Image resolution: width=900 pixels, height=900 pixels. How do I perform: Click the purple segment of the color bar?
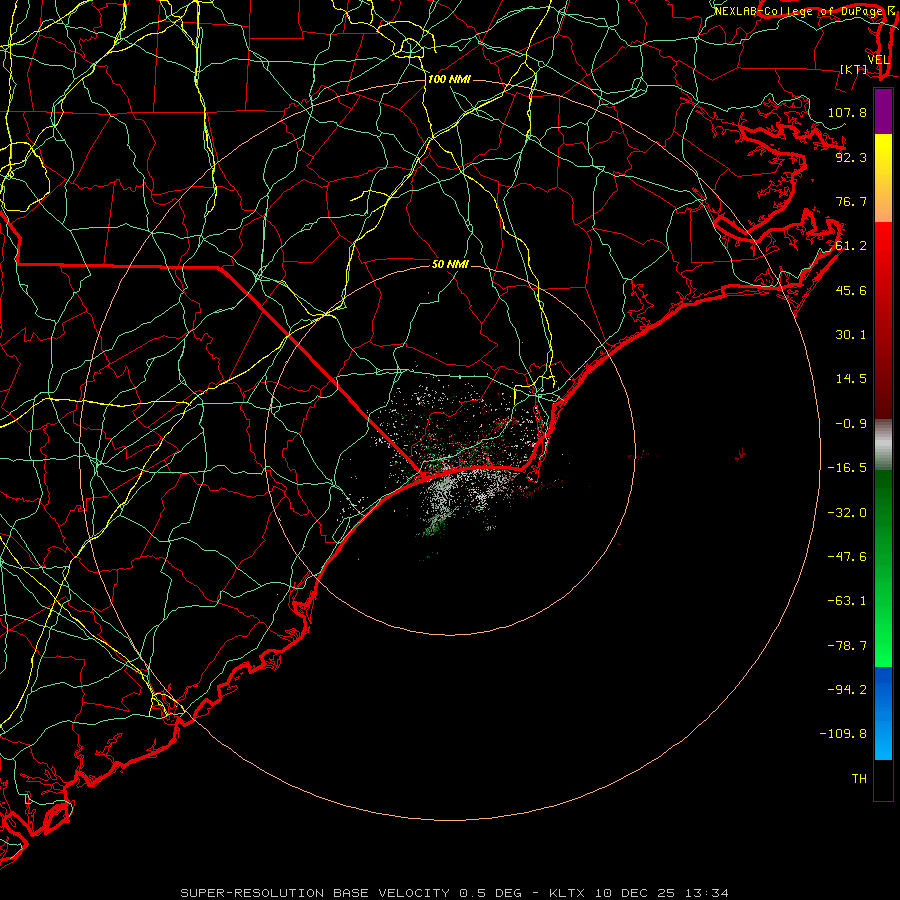[883, 112]
